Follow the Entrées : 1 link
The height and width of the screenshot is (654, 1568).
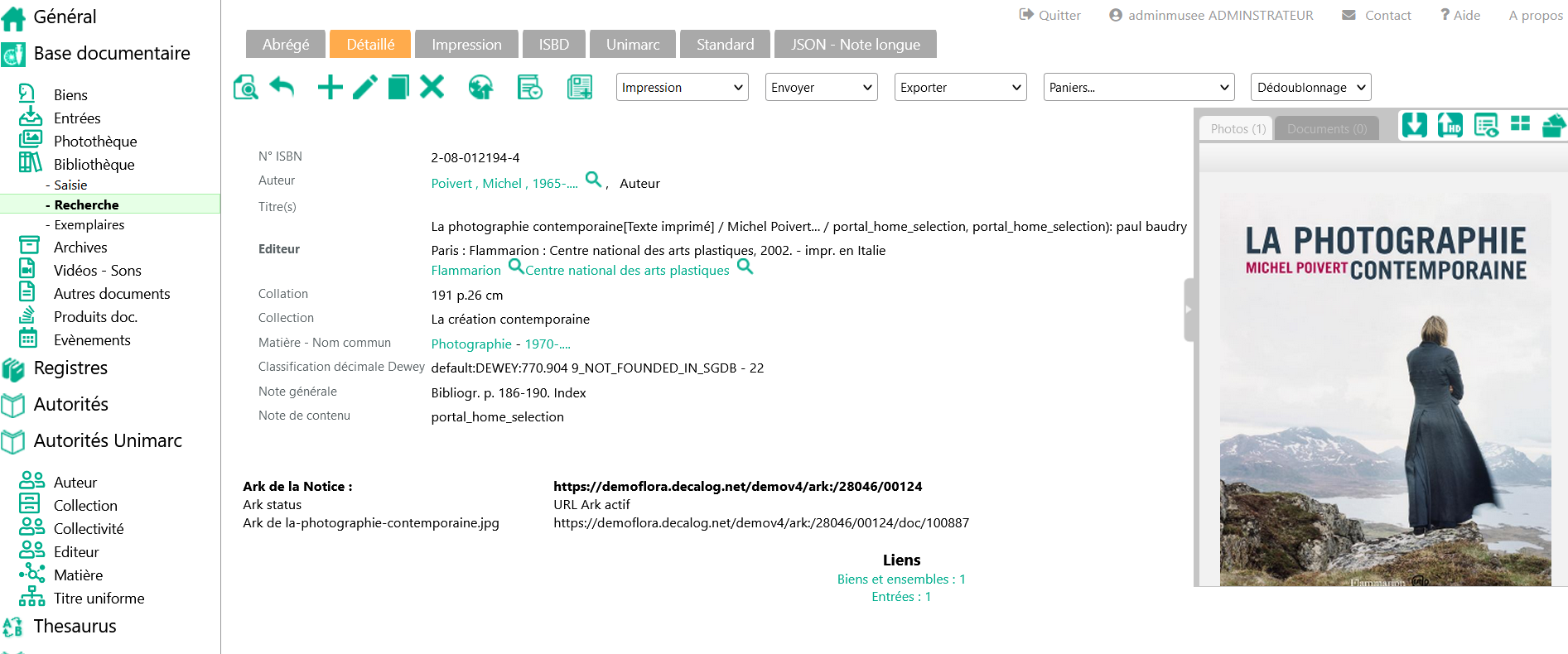point(901,596)
